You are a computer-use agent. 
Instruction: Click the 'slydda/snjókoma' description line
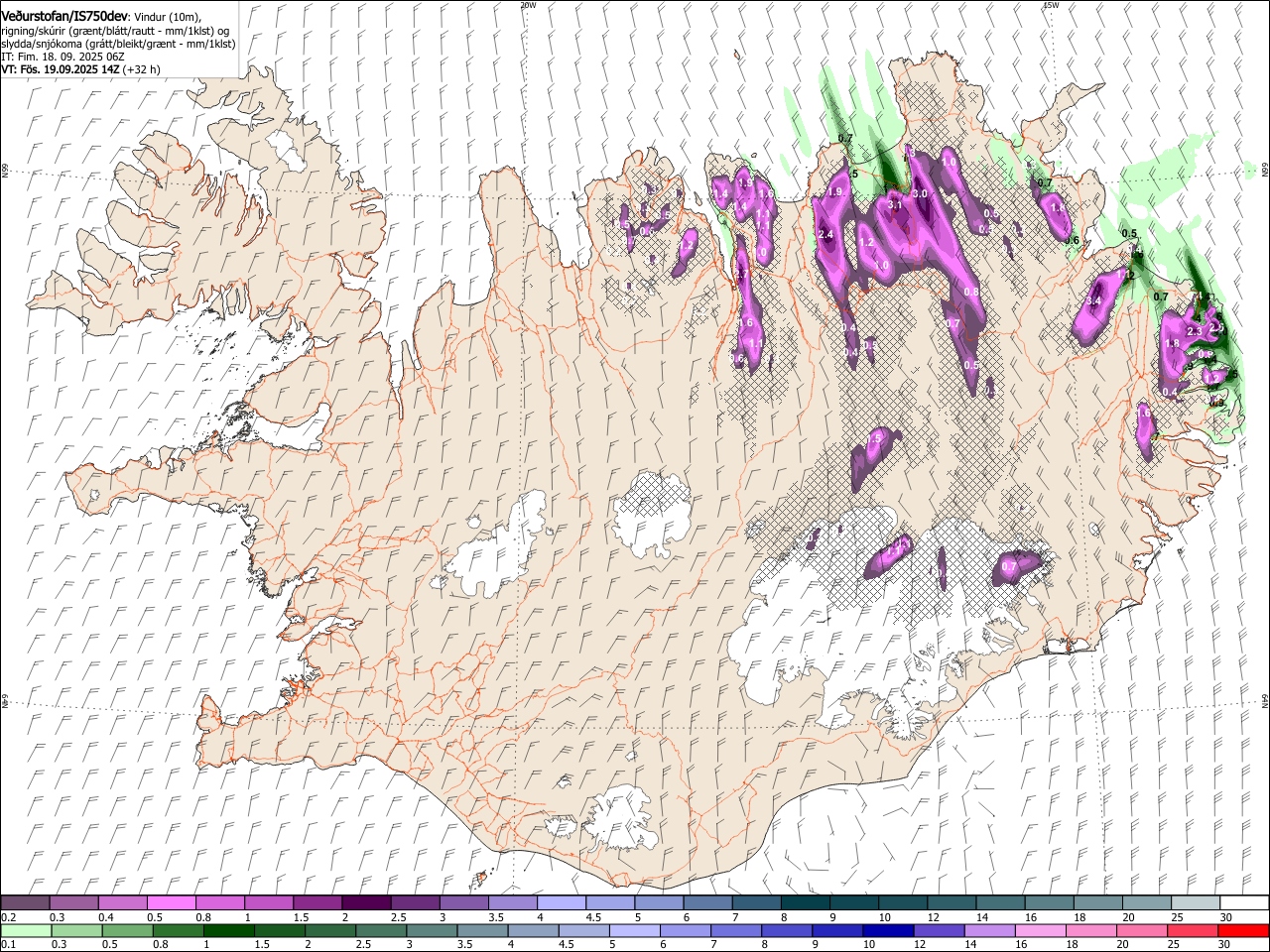pyautogui.click(x=118, y=44)
